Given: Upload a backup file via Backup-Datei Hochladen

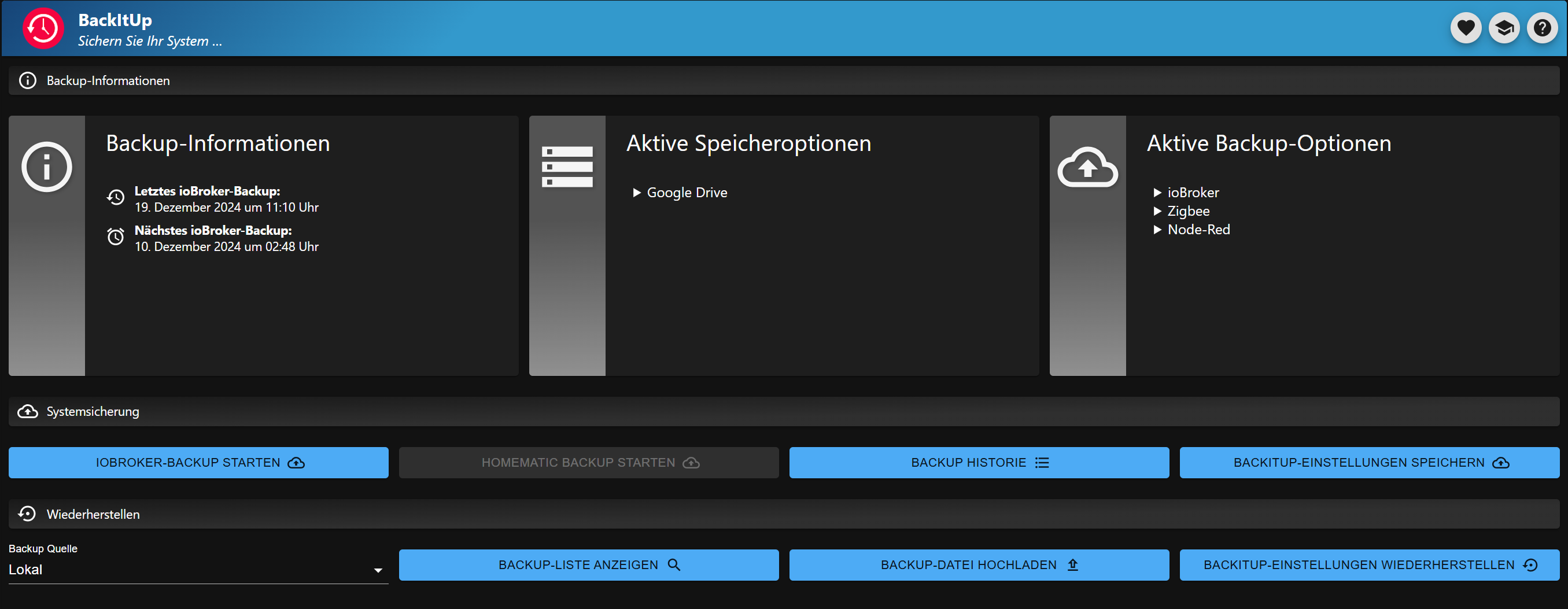Looking at the screenshot, I should click(x=979, y=565).
